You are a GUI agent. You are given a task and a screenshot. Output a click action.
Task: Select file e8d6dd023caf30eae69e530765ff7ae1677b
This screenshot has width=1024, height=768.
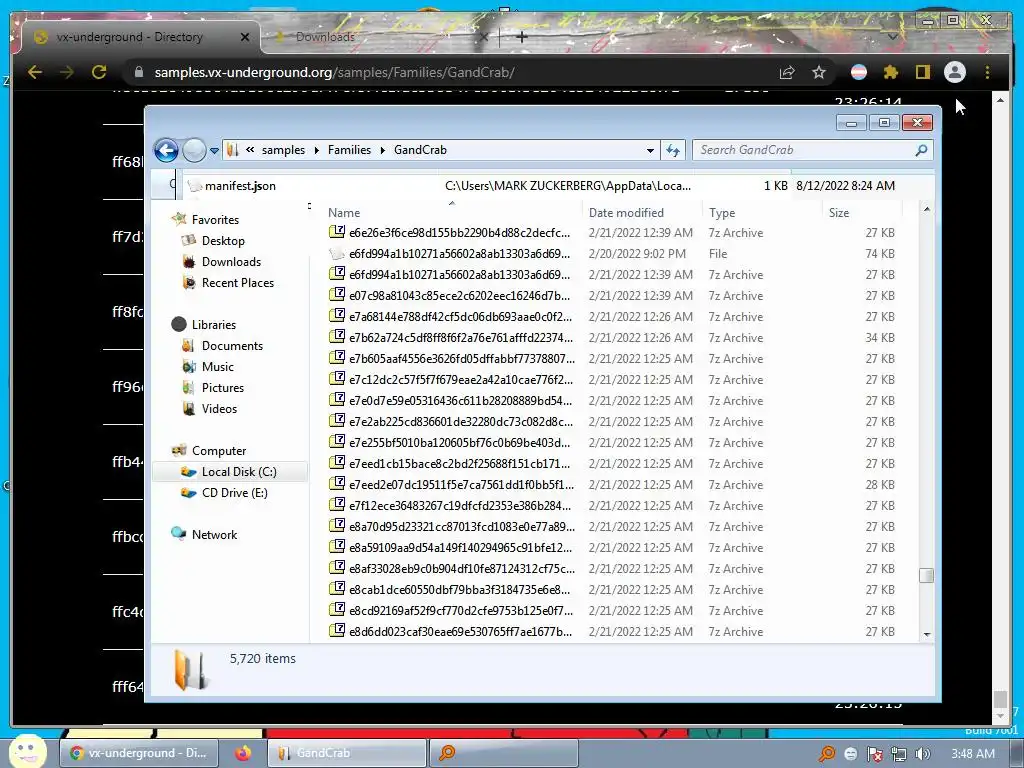coord(460,632)
